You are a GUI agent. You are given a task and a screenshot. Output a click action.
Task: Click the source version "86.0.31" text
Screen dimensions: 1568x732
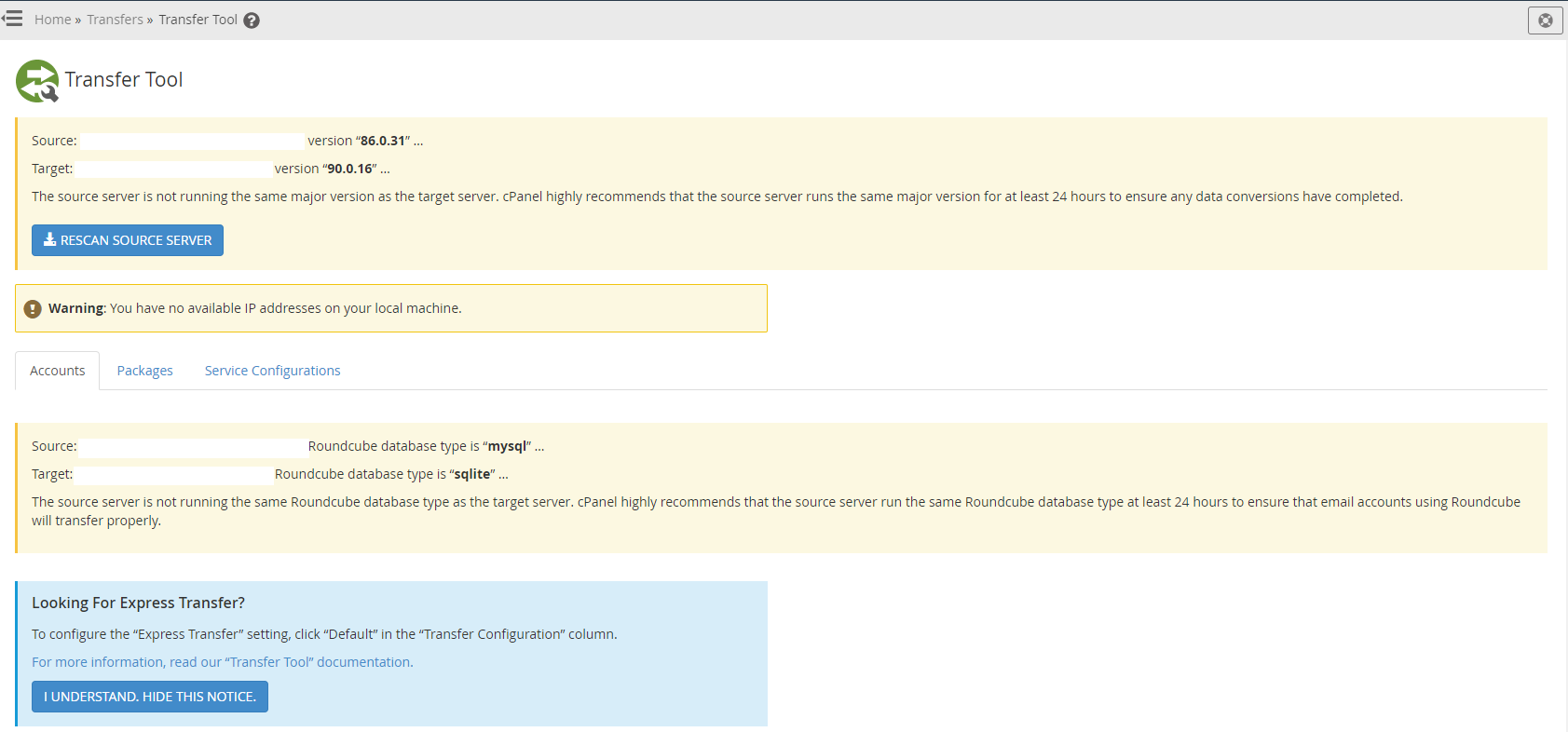(383, 141)
